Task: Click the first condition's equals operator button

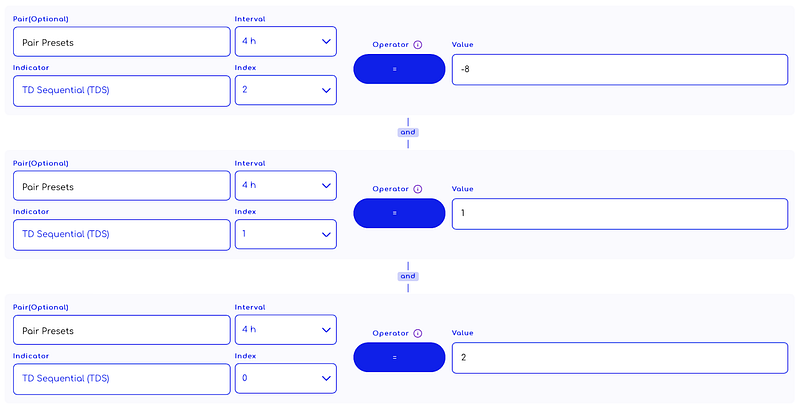Action: point(399,69)
